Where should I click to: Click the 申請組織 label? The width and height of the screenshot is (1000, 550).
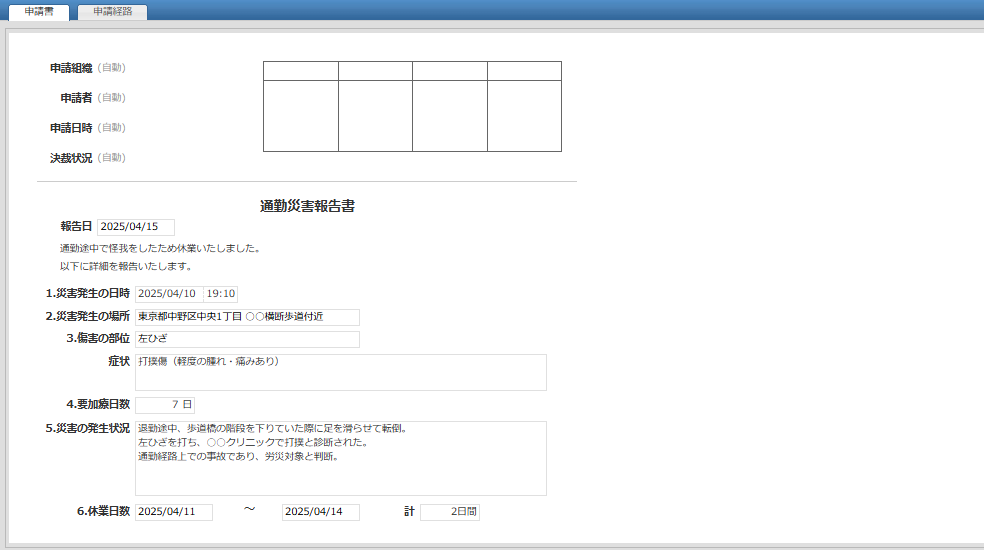point(71,68)
